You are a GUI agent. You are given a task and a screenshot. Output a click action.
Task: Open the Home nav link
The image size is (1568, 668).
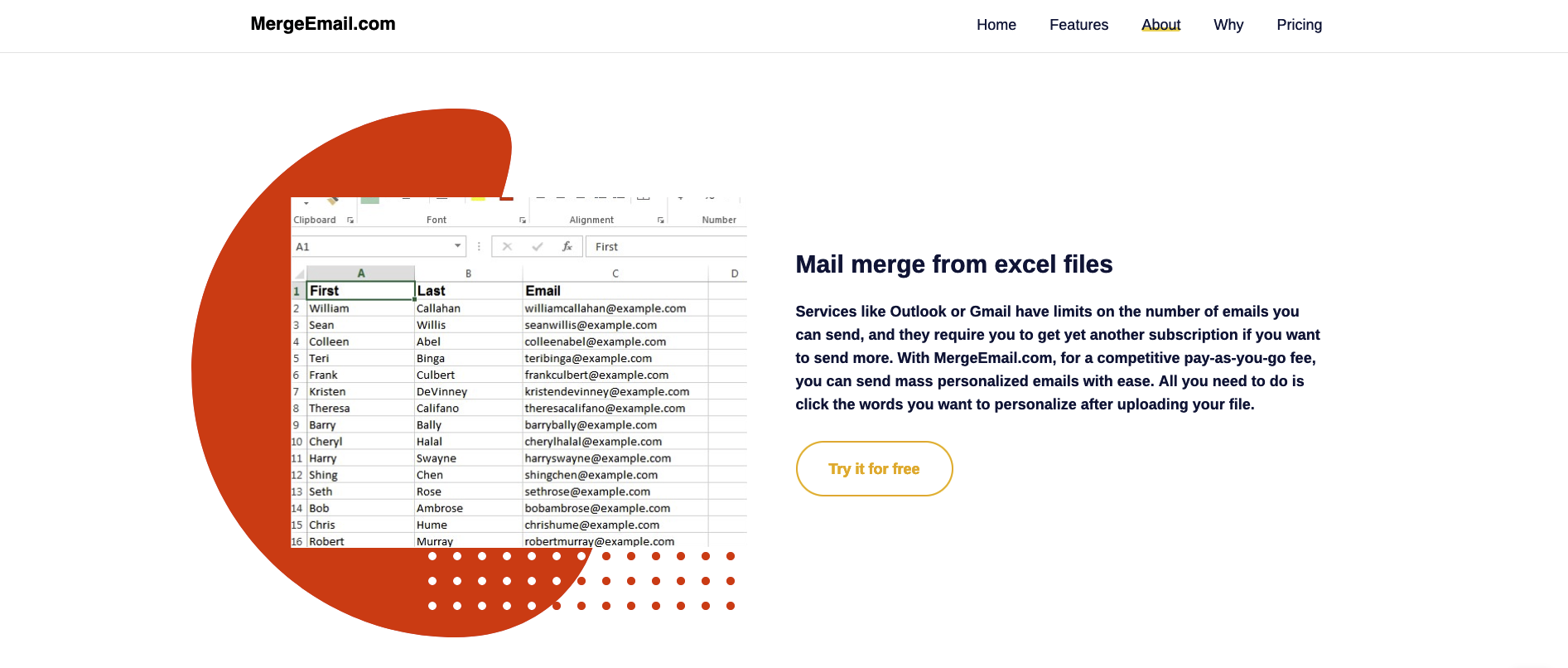click(996, 25)
